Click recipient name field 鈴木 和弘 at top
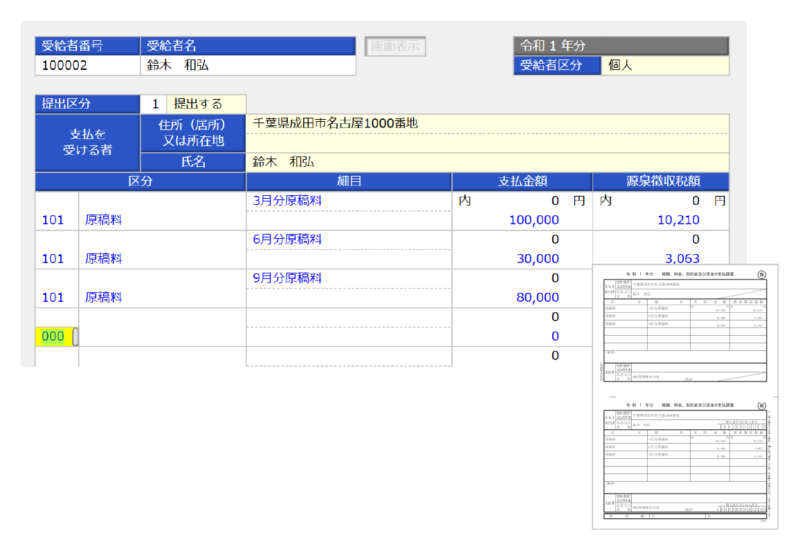 [248, 65]
